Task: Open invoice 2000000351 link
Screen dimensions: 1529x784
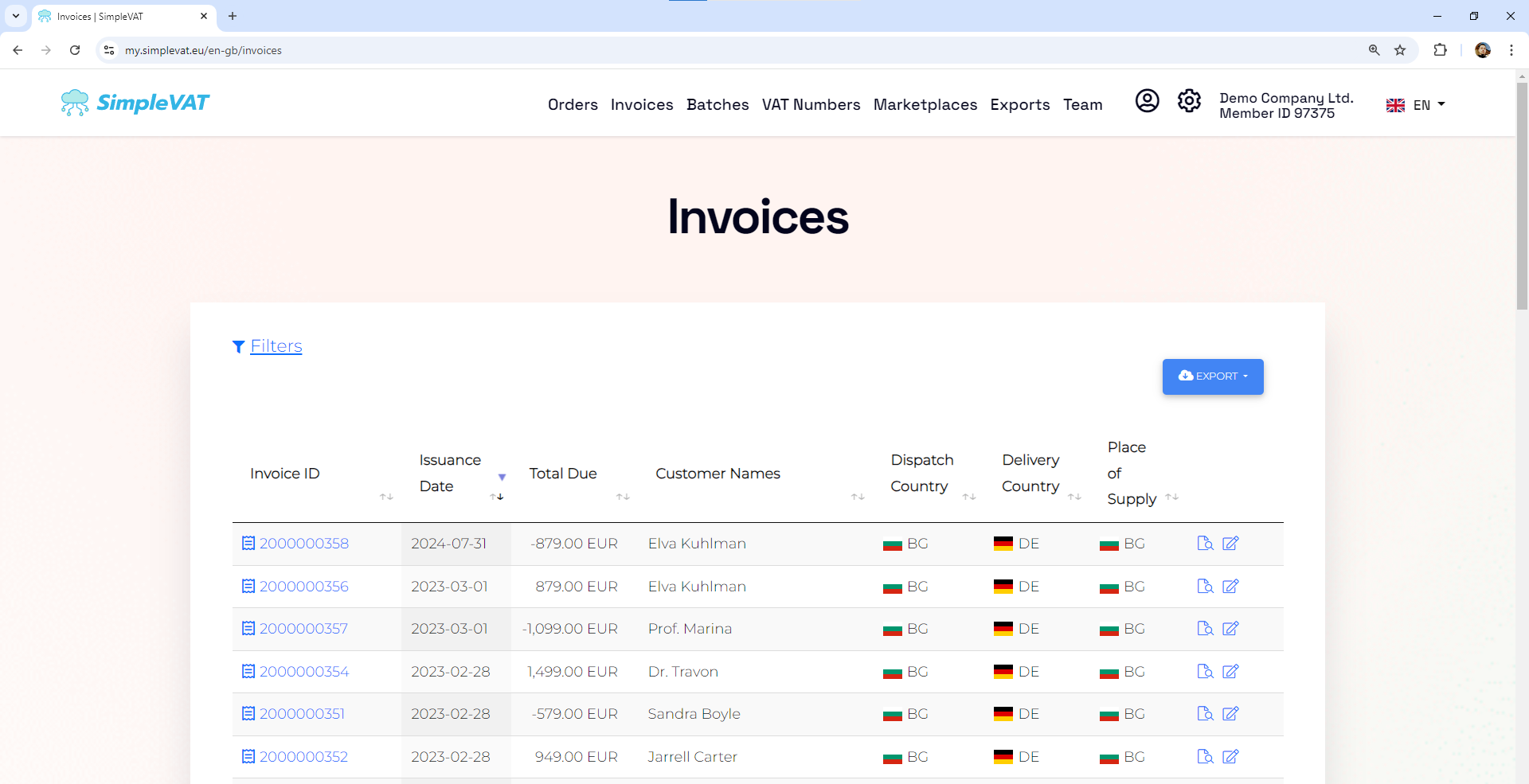Action: click(302, 714)
